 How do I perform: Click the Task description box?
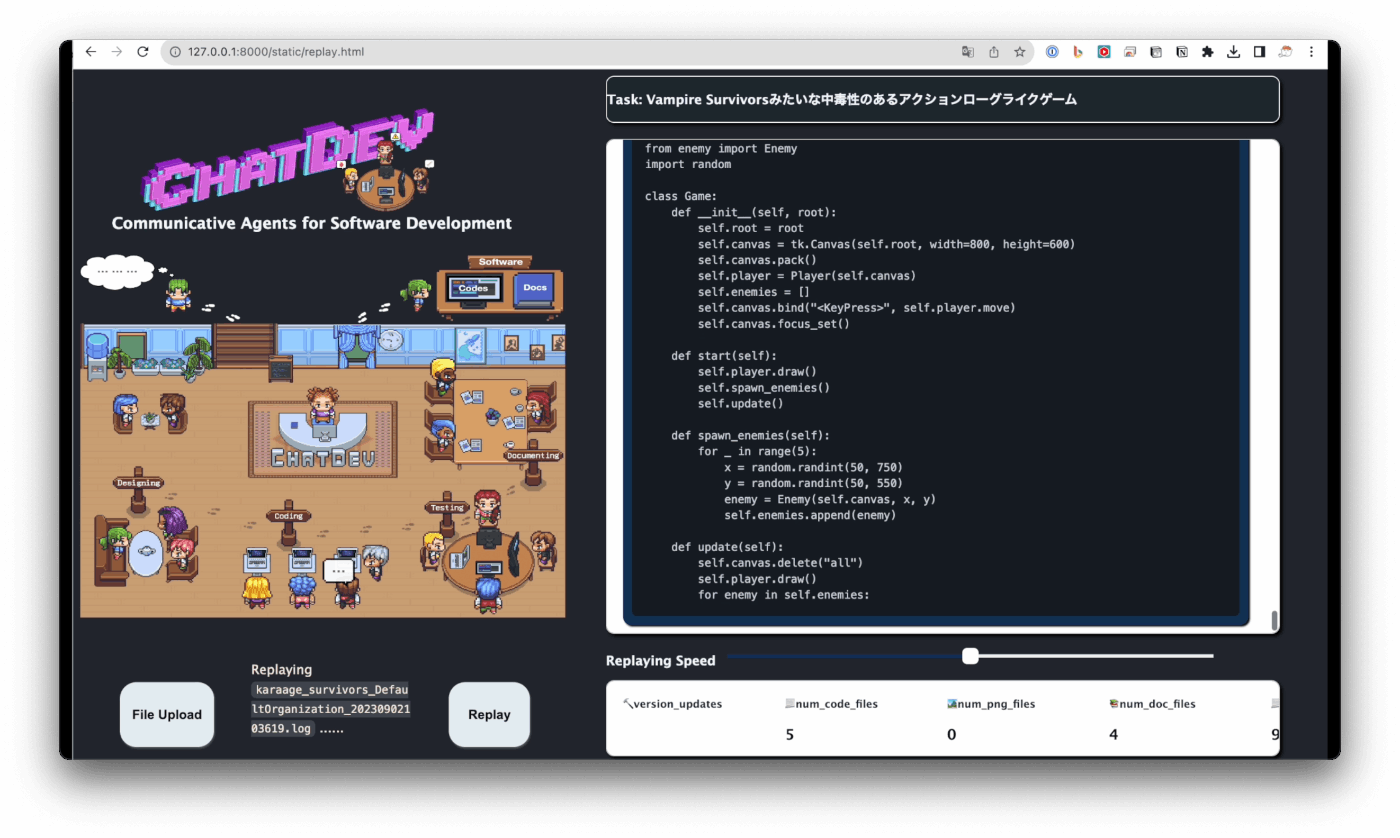[x=942, y=99]
